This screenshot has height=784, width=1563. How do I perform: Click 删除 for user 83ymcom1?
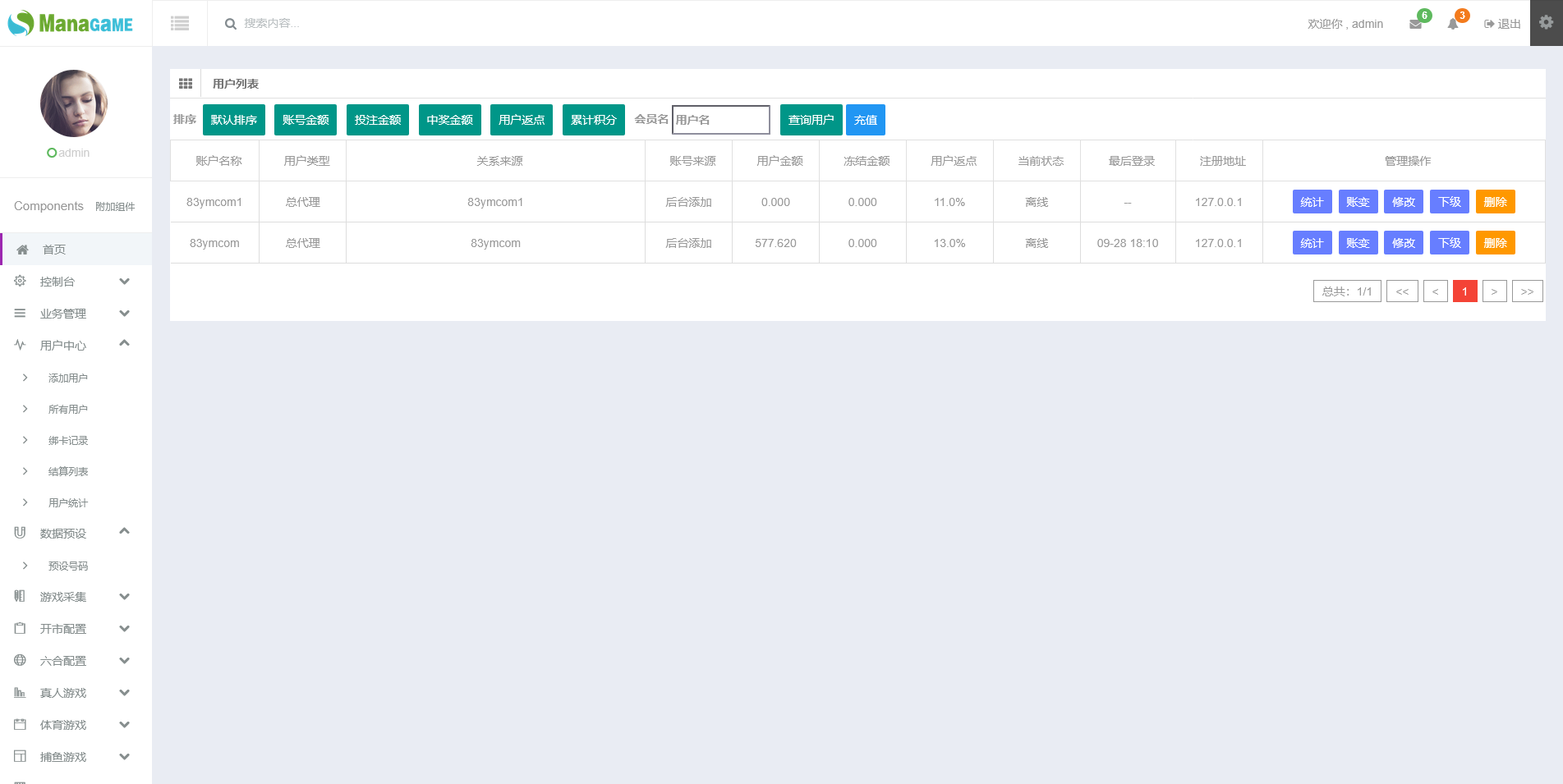[x=1495, y=202]
